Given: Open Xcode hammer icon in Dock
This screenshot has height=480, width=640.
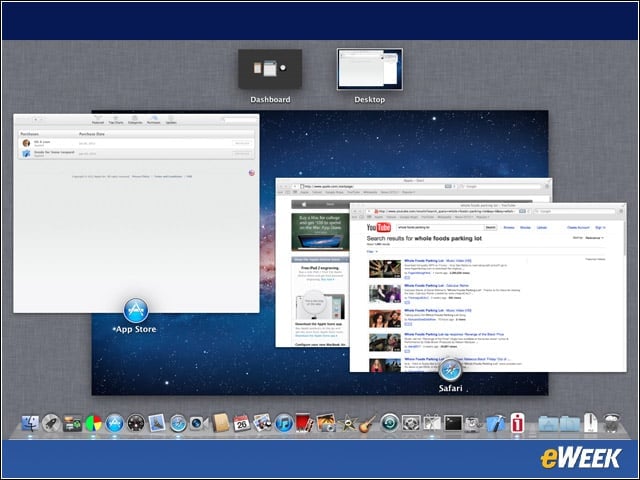Looking at the screenshot, I should coord(496,424).
